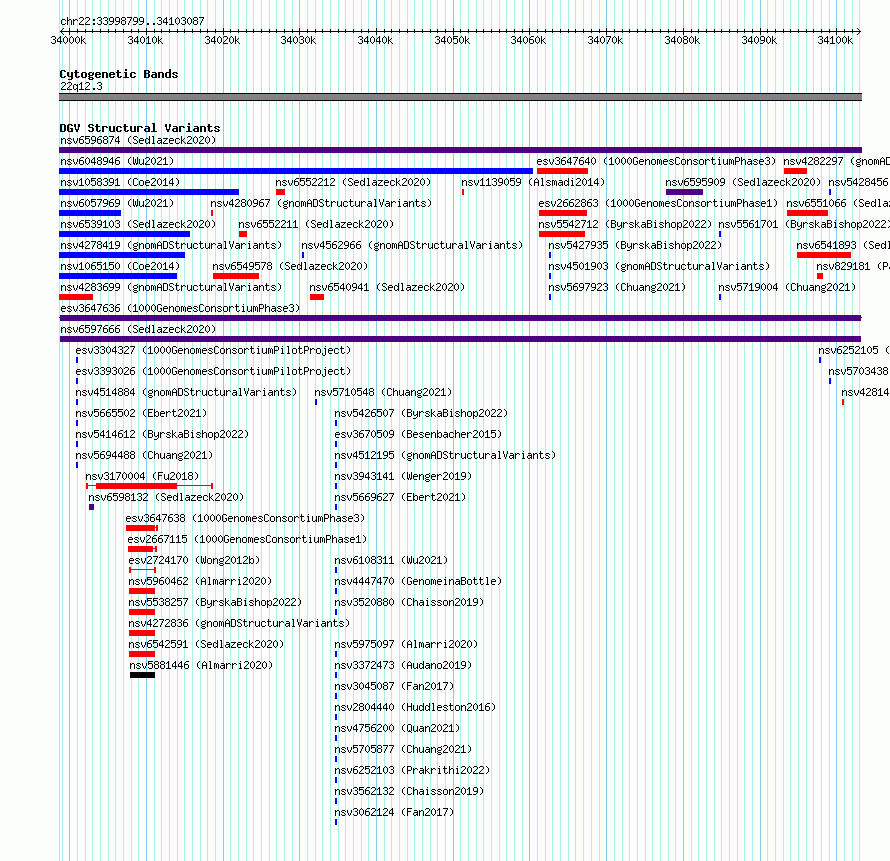
Task: Click esv2662863 (1000GenomesConsortiumPhase1) label
Action: [658, 203]
